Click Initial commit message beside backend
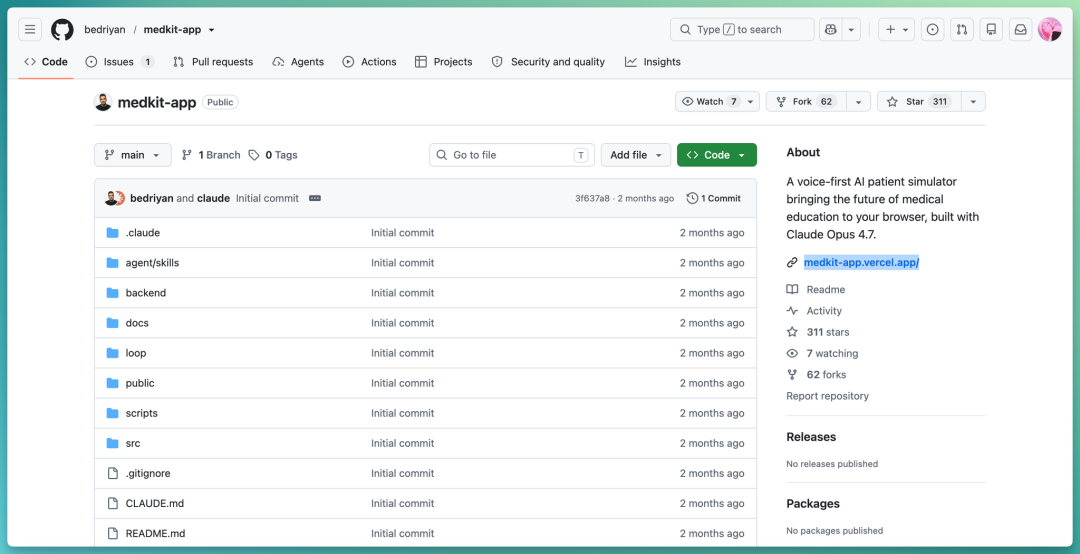The image size is (1080, 554). pyautogui.click(x=402, y=293)
